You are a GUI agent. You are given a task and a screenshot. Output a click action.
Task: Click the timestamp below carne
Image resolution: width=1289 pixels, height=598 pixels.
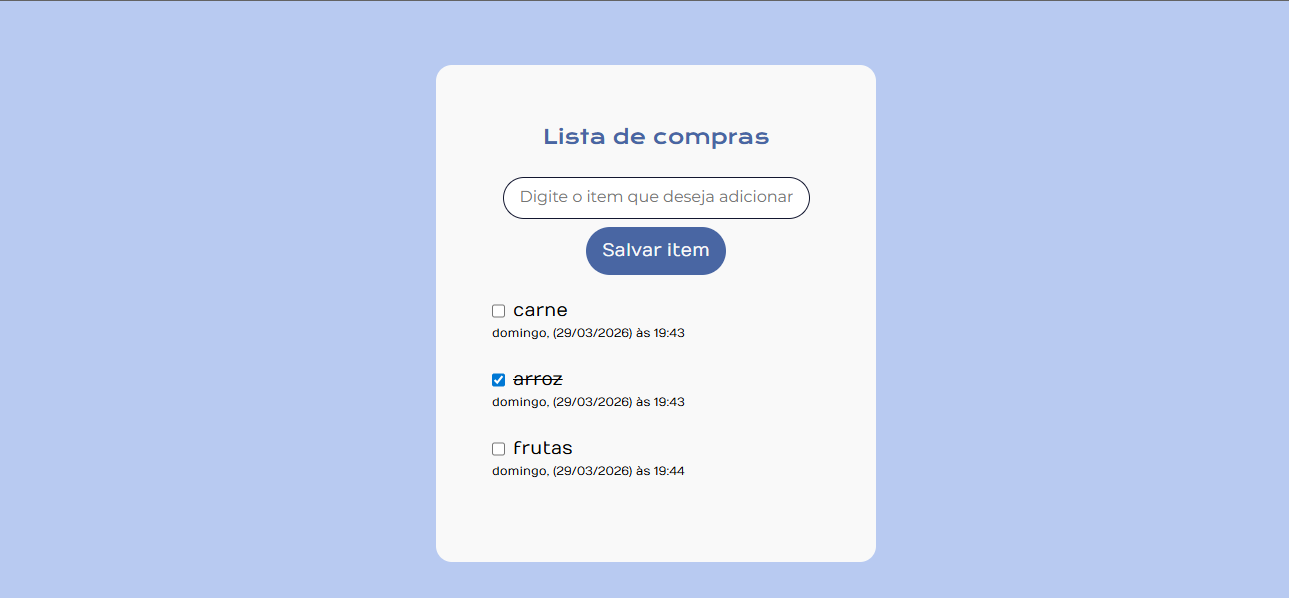pyautogui.click(x=588, y=333)
